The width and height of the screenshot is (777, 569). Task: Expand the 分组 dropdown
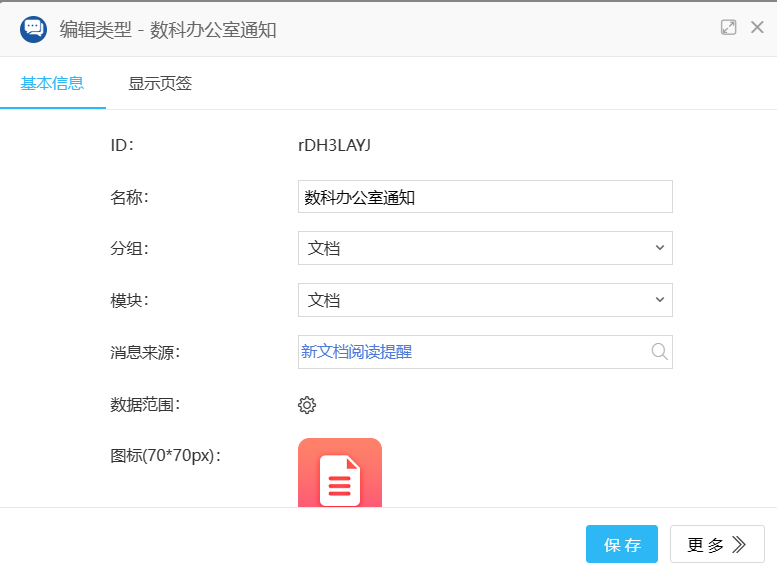pyautogui.click(x=485, y=248)
